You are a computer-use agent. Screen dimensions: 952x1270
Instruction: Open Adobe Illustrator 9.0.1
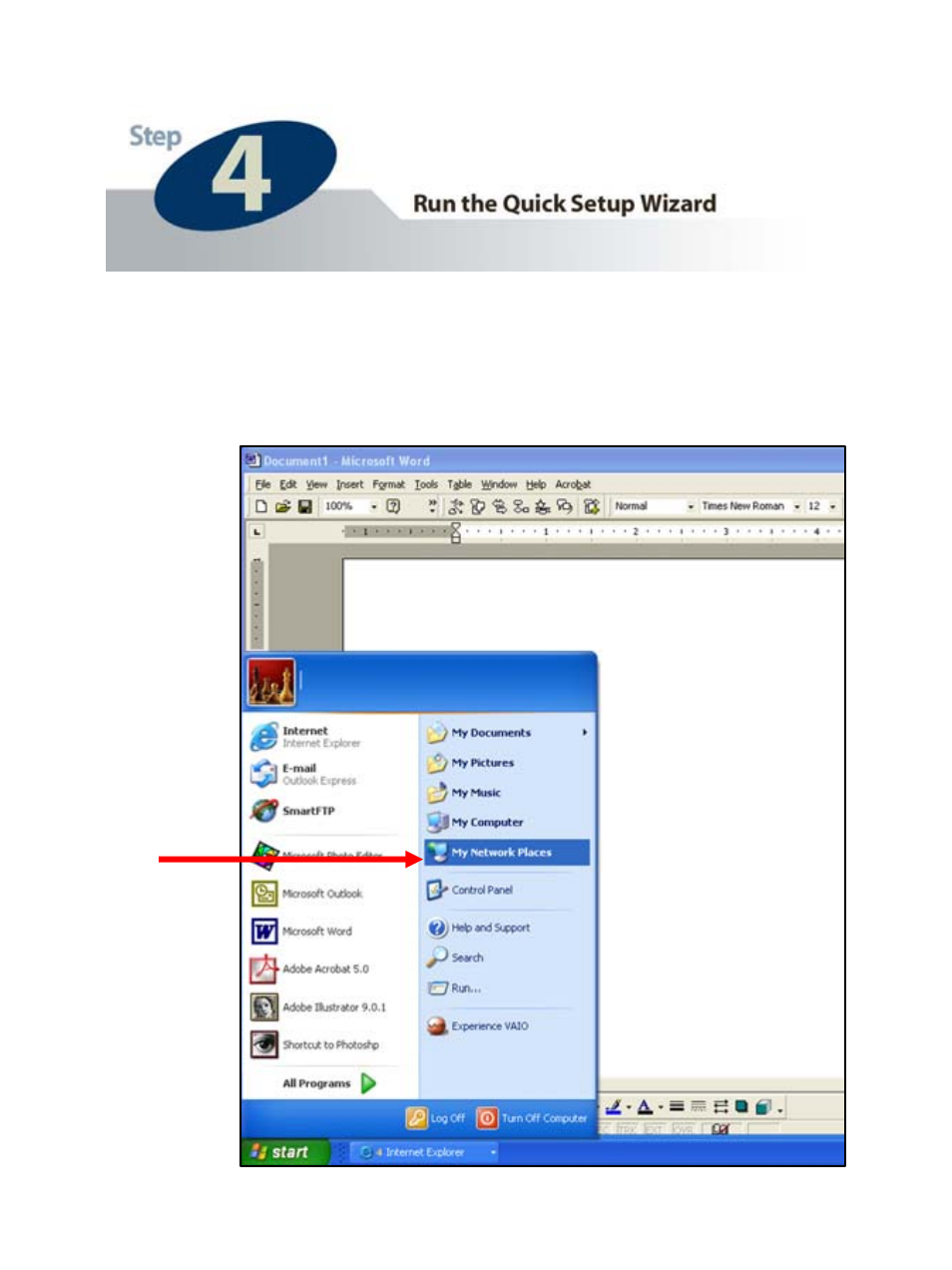click(317, 1007)
